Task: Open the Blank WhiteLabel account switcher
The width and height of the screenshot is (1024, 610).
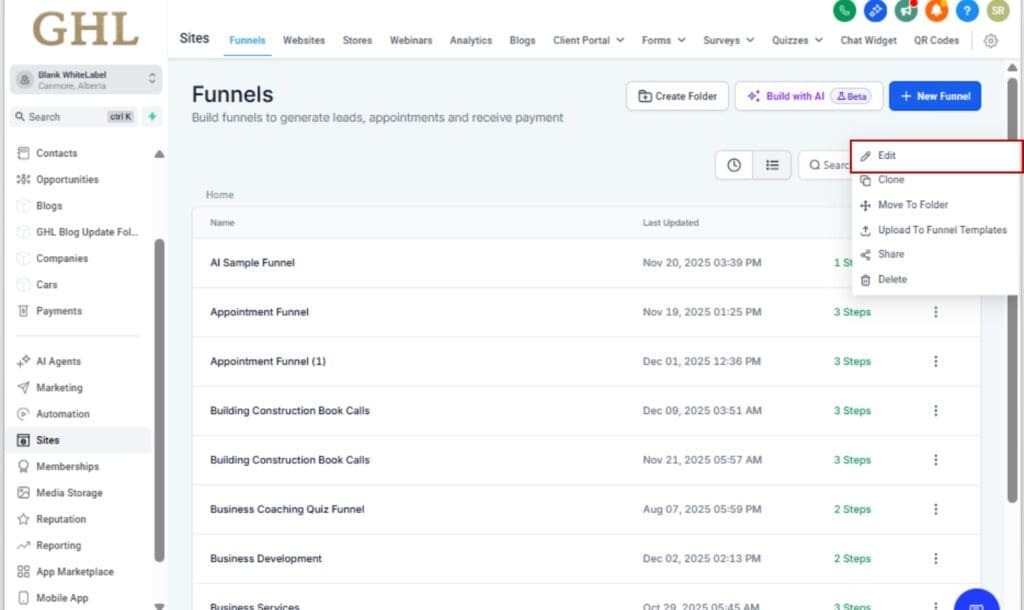Action: pyautogui.click(x=85, y=79)
